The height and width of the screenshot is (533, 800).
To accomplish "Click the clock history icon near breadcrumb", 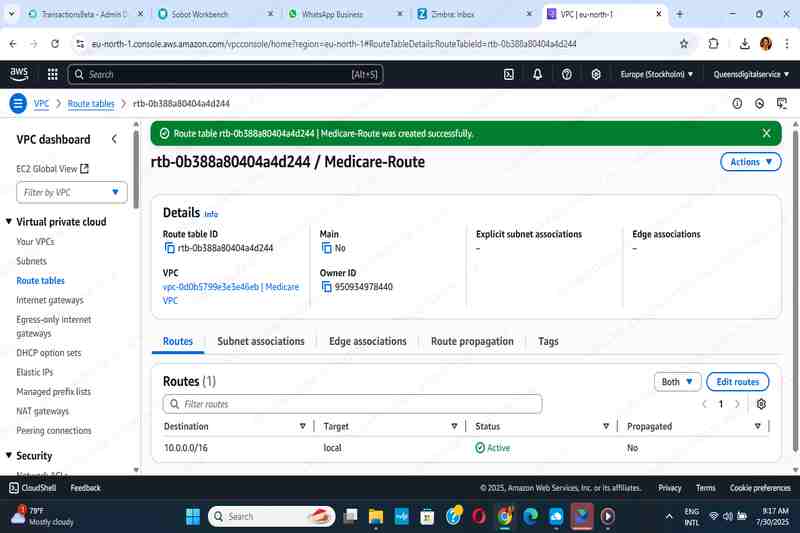I will [x=759, y=104].
